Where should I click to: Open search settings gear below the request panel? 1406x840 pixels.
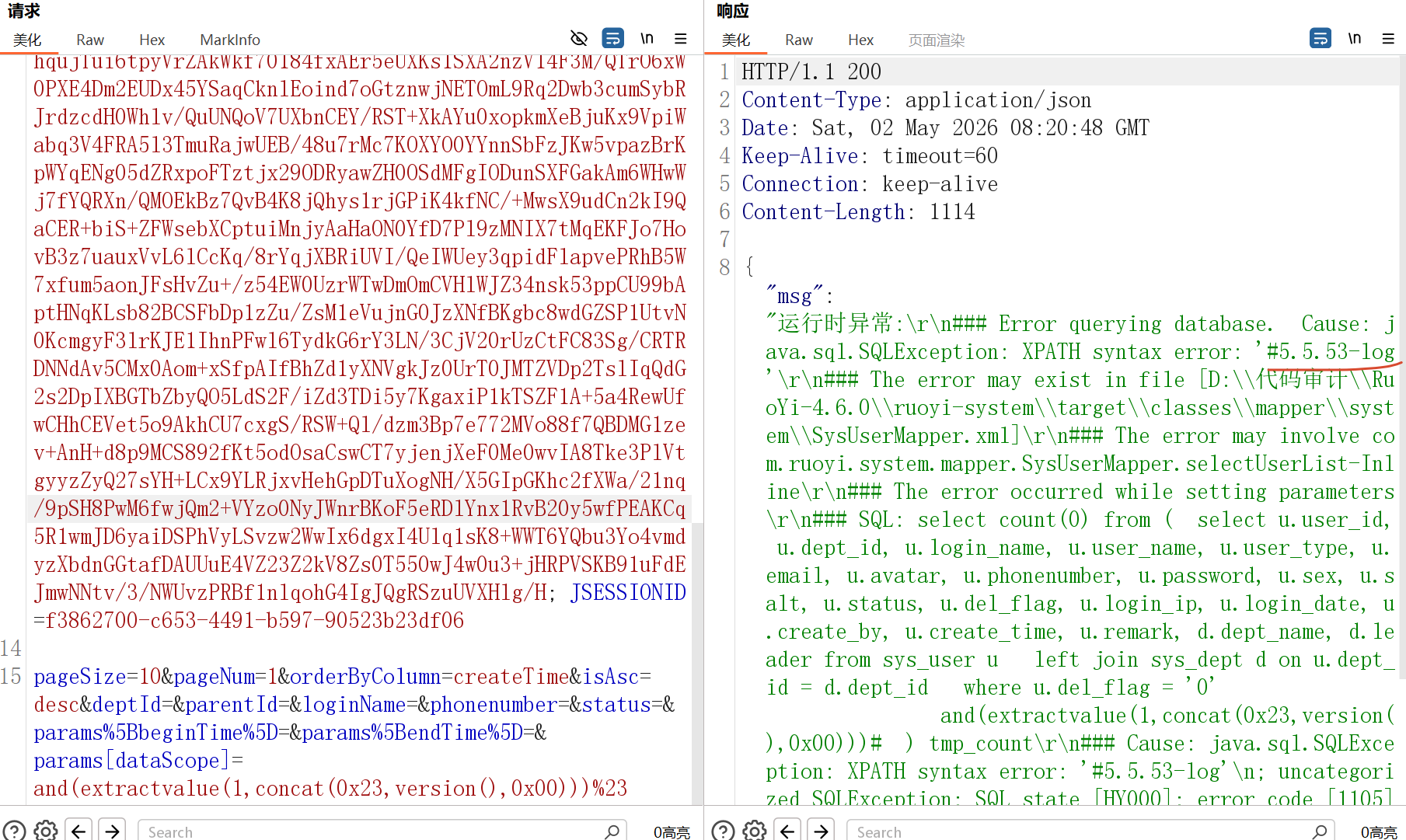click(46, 831)
